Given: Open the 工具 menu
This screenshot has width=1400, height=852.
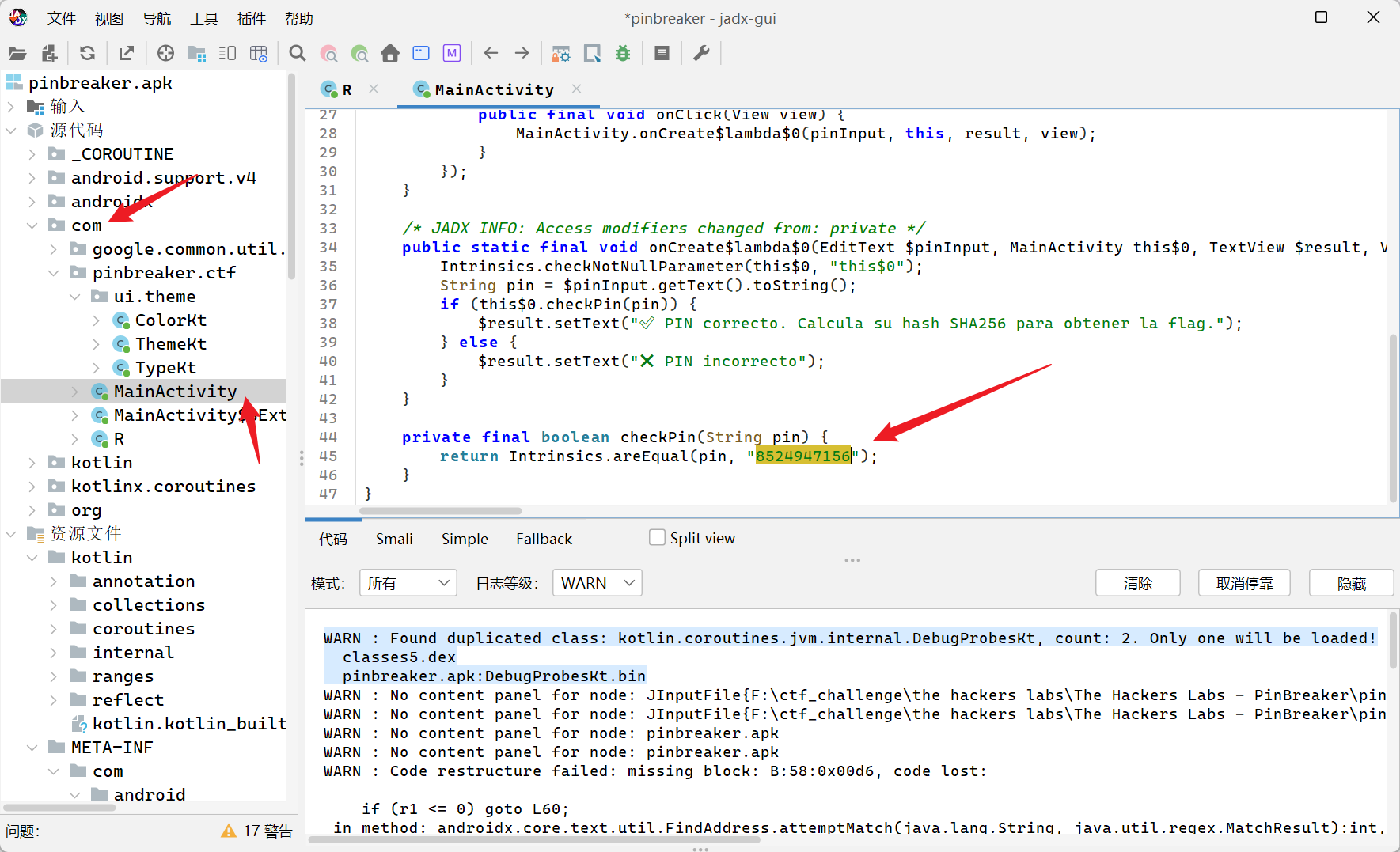Looking at the screenshot, I should point(203,18).
